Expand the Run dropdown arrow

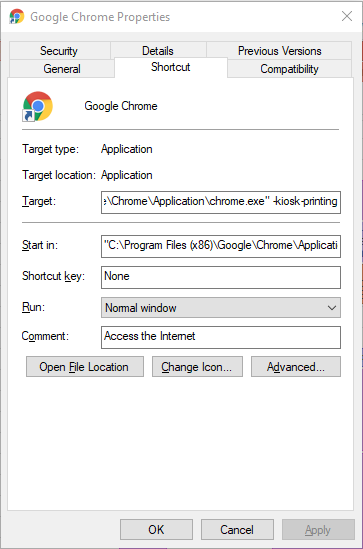coord(331,308)
